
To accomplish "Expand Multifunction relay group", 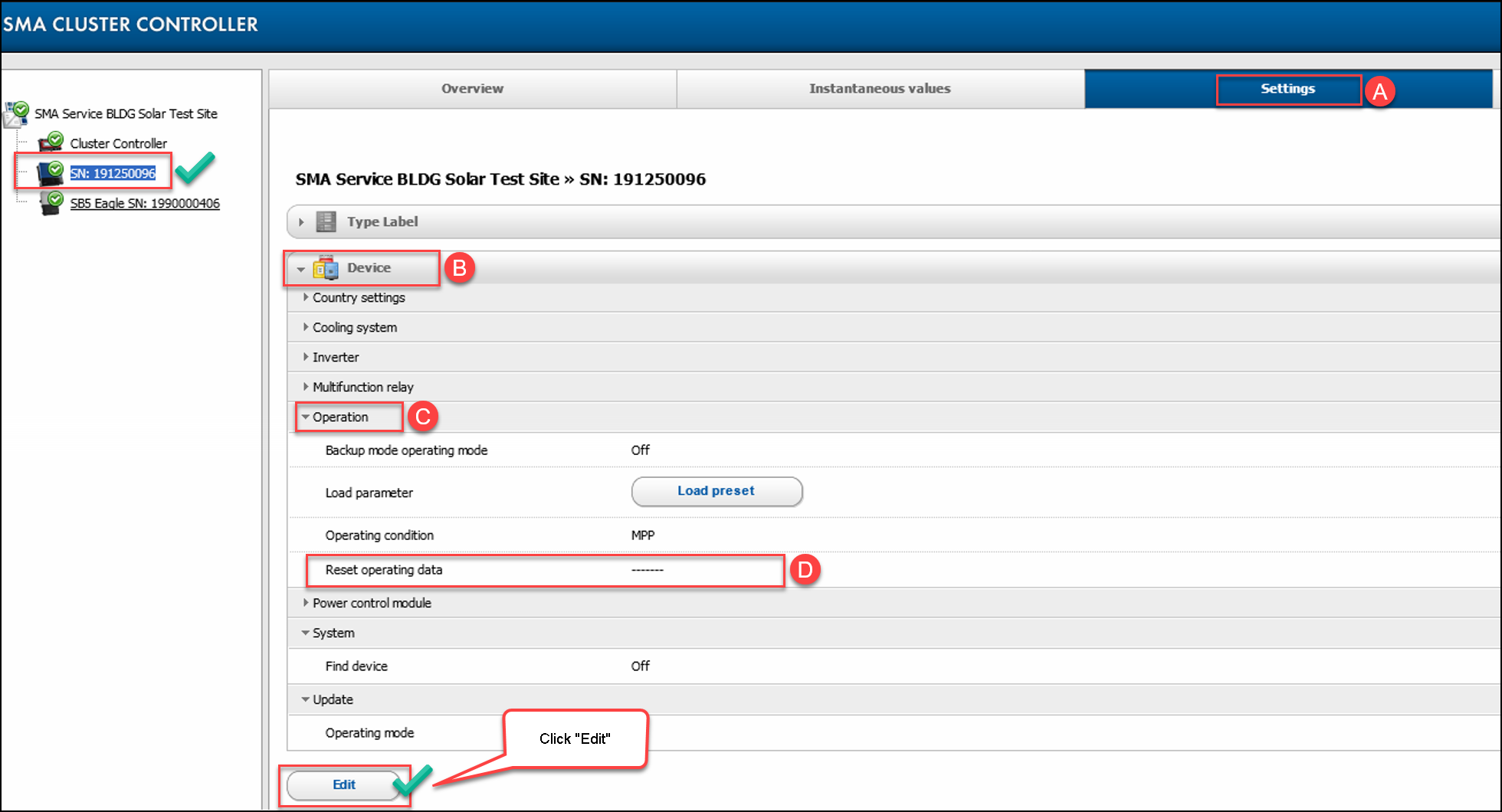I will click(306, 387).
